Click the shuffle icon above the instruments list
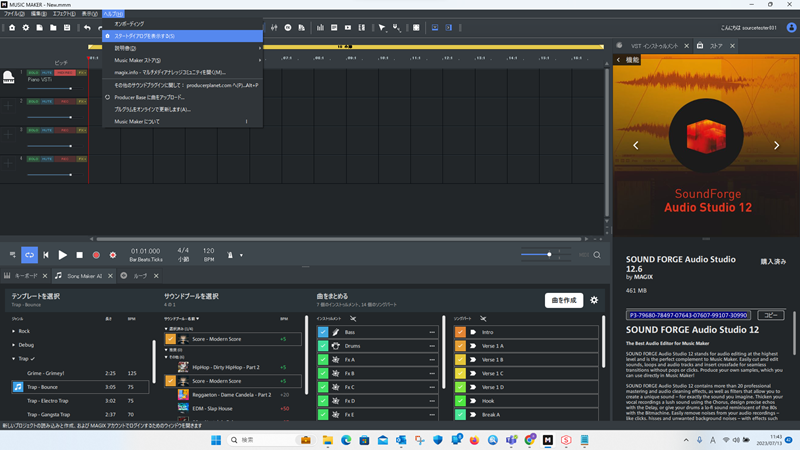800x450 pixels. tap(353, 318)
